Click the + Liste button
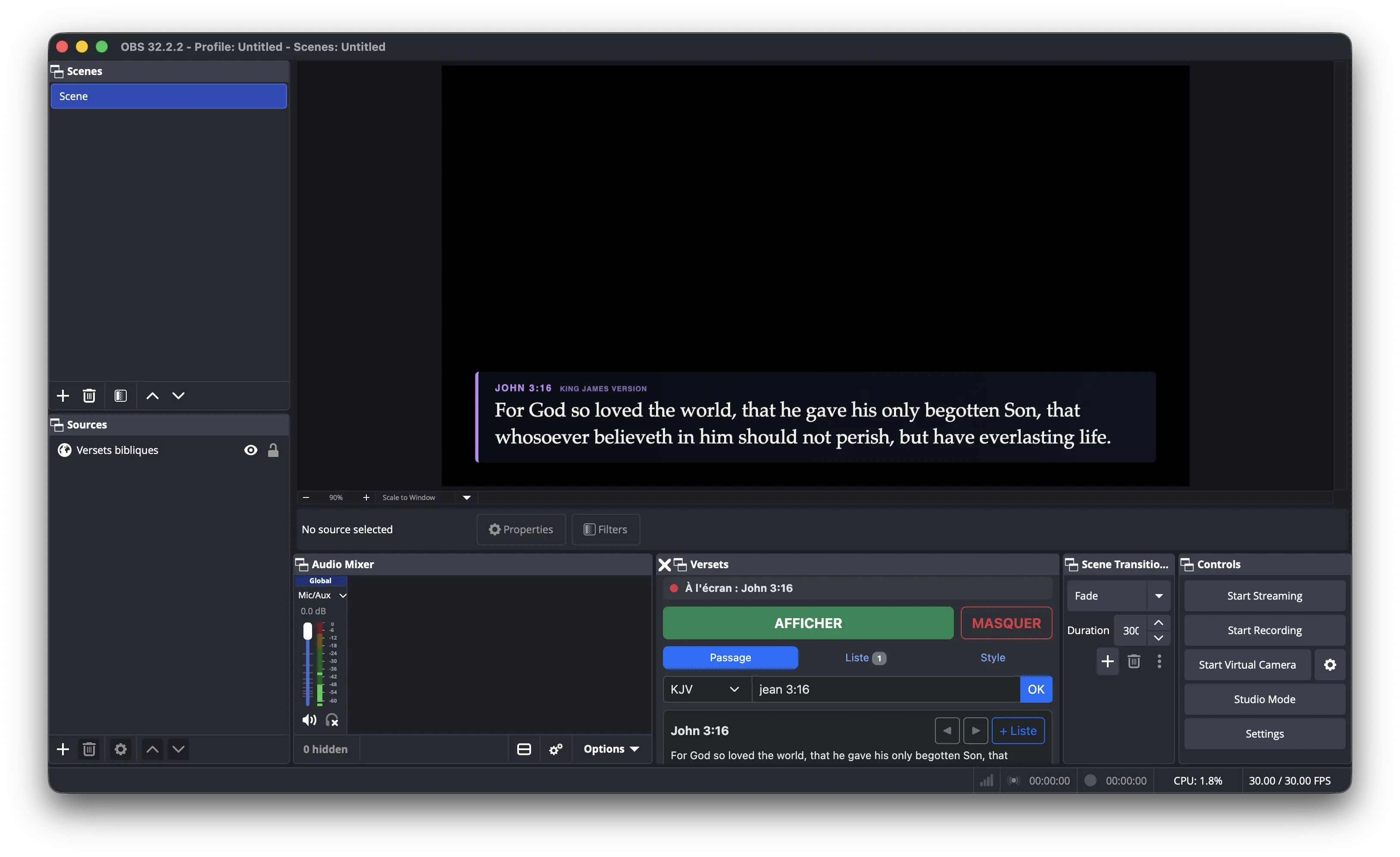 (x=1018, y=731)
